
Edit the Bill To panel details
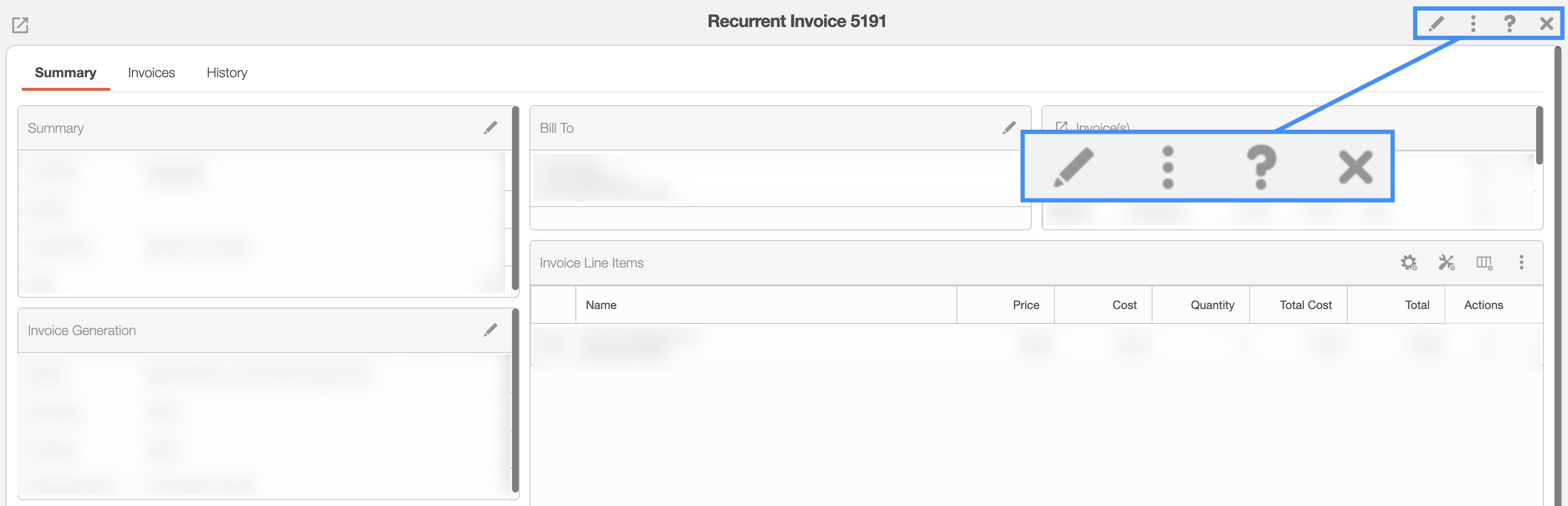[1009, 128]
